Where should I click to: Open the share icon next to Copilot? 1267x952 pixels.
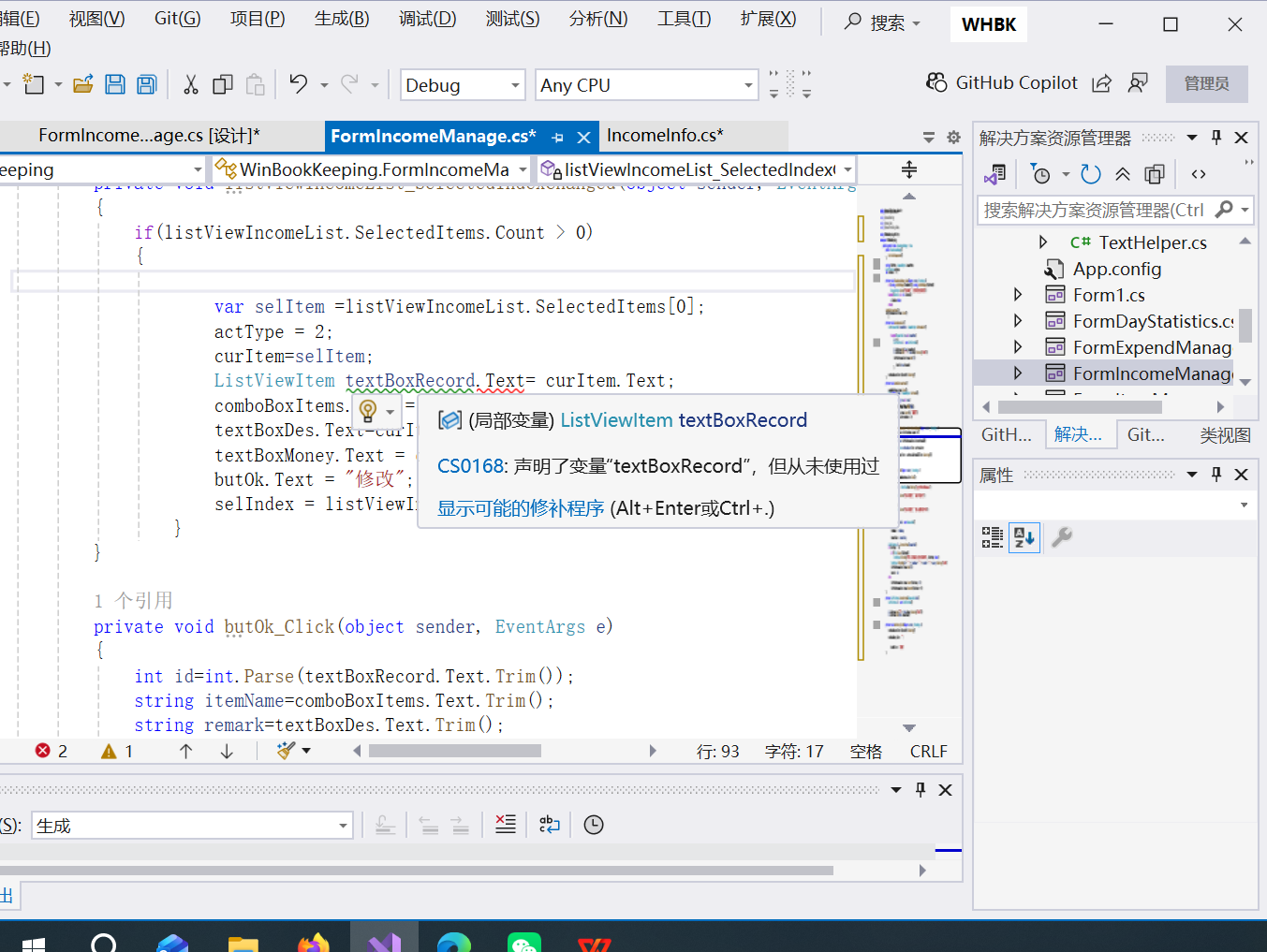click(1102, 83)
